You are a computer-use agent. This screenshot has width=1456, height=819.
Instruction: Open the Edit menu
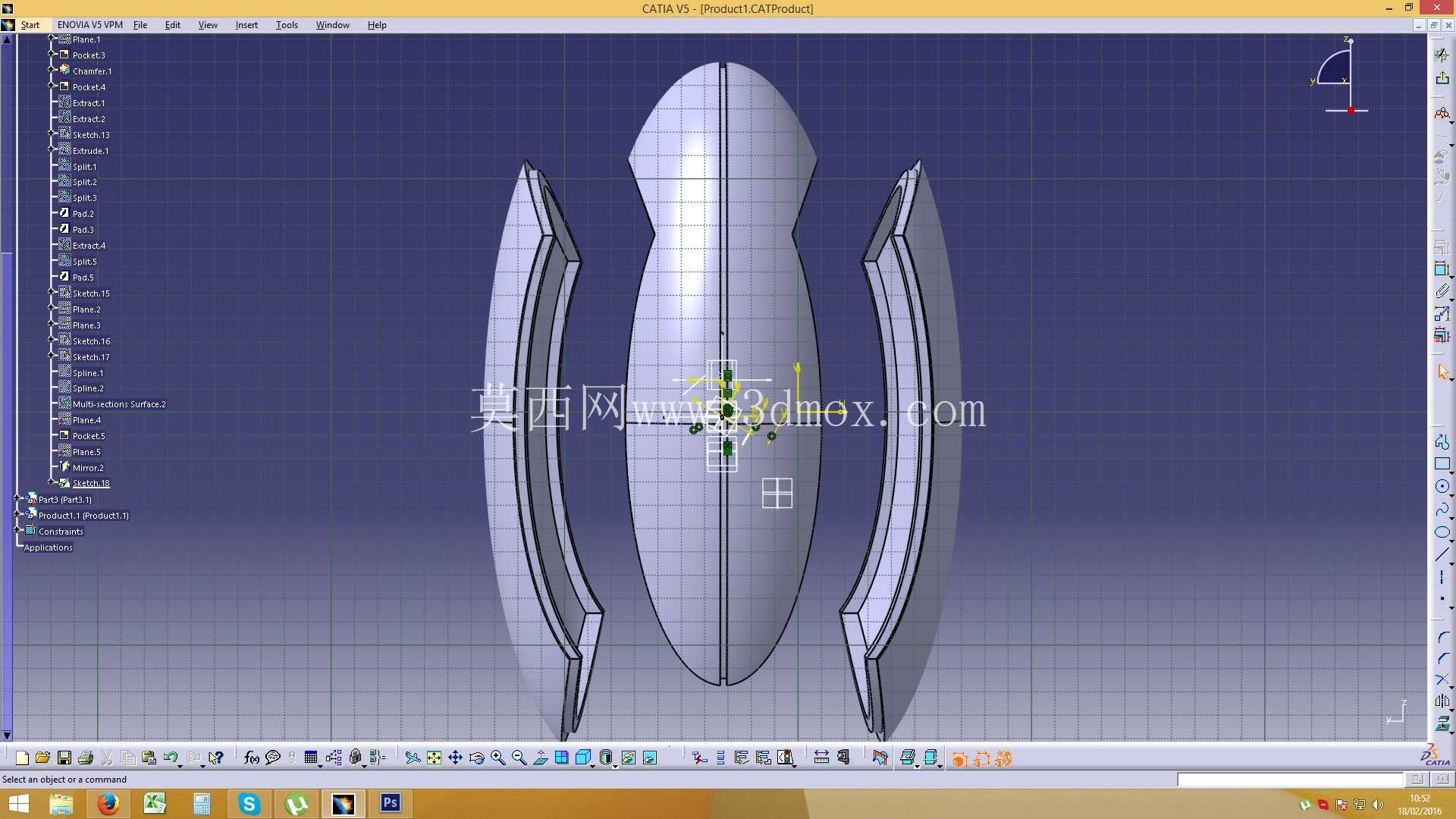(x=173, y=25)
